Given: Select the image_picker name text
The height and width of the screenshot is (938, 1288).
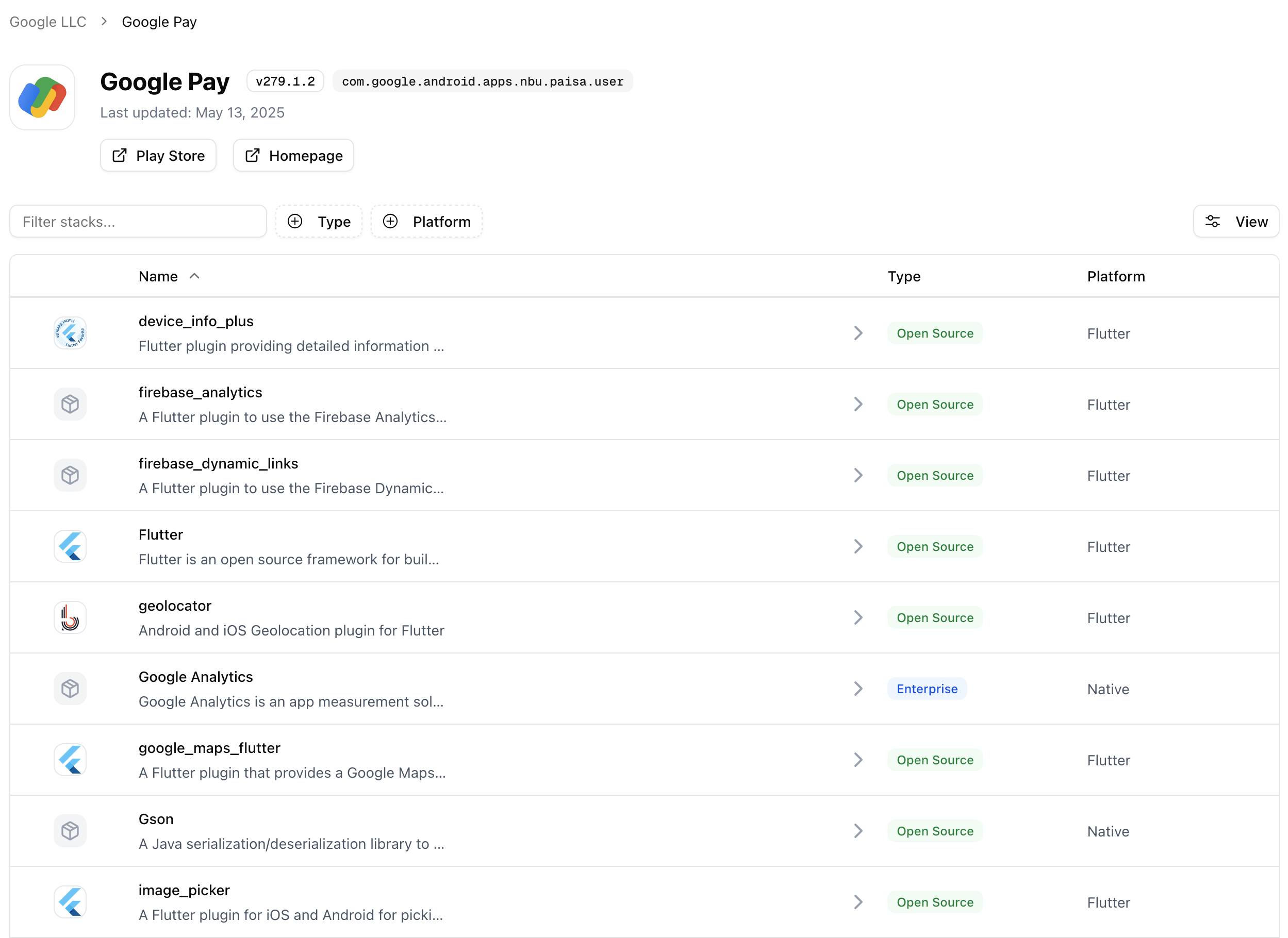Looking at the screenshot, I should (184, 890).
